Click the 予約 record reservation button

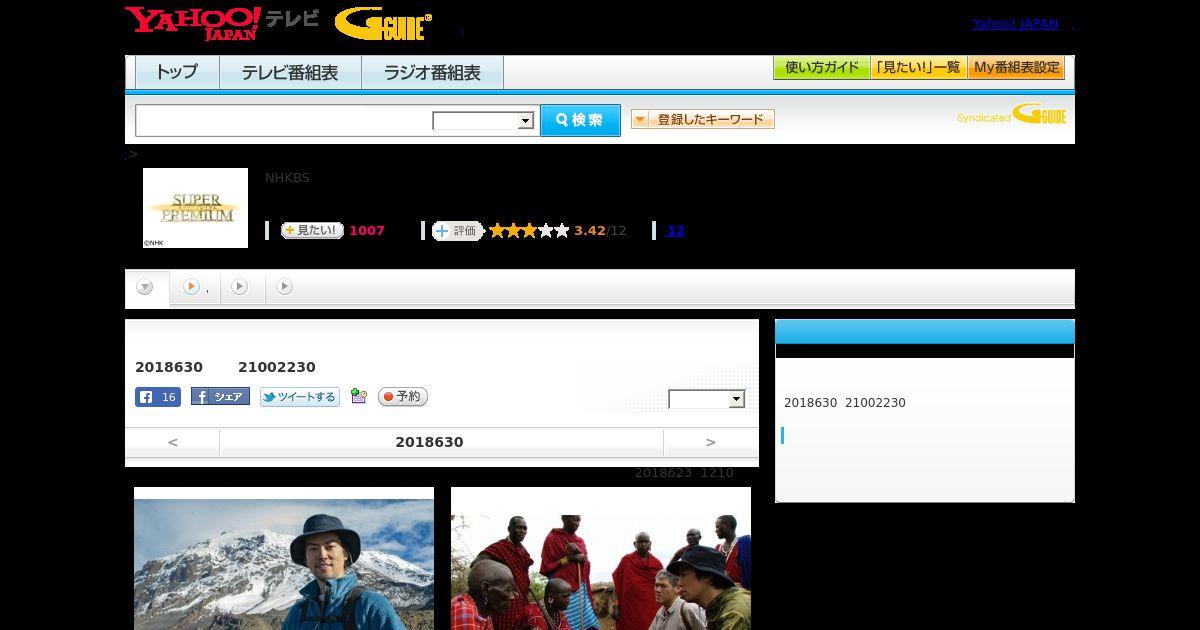[x=403, y=397]
